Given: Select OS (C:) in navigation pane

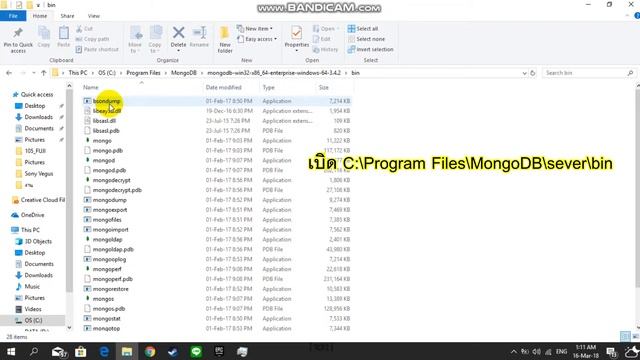Looking at the screenshot, I should tap(33, 320).
